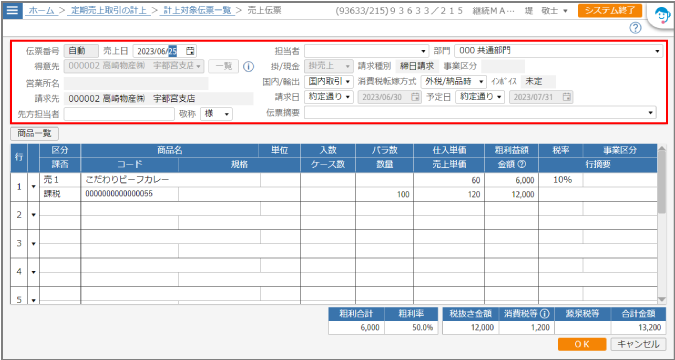Image resolution: width=675 pixels, height=360 pixels.
Task: Open user menu for 堤 敬士
Action: 547,10
